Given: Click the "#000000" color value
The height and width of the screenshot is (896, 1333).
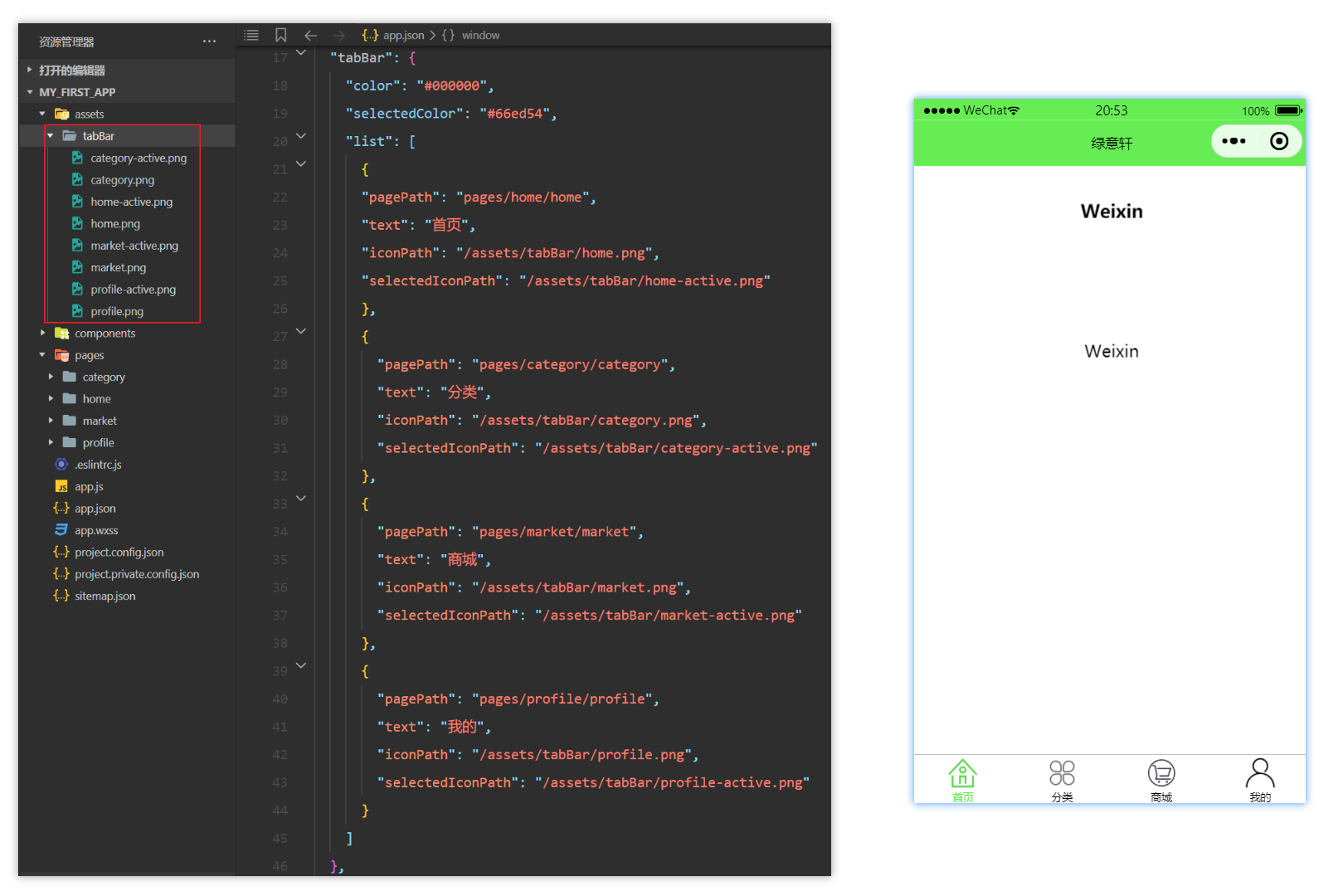Looking at the screenshot, I should coord(451,85).
